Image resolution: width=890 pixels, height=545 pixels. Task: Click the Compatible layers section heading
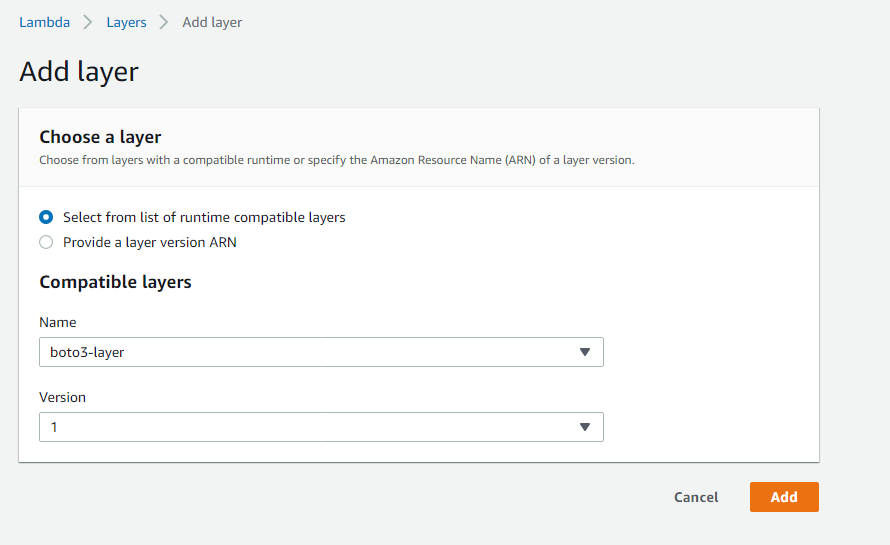(x=115, y=282)
